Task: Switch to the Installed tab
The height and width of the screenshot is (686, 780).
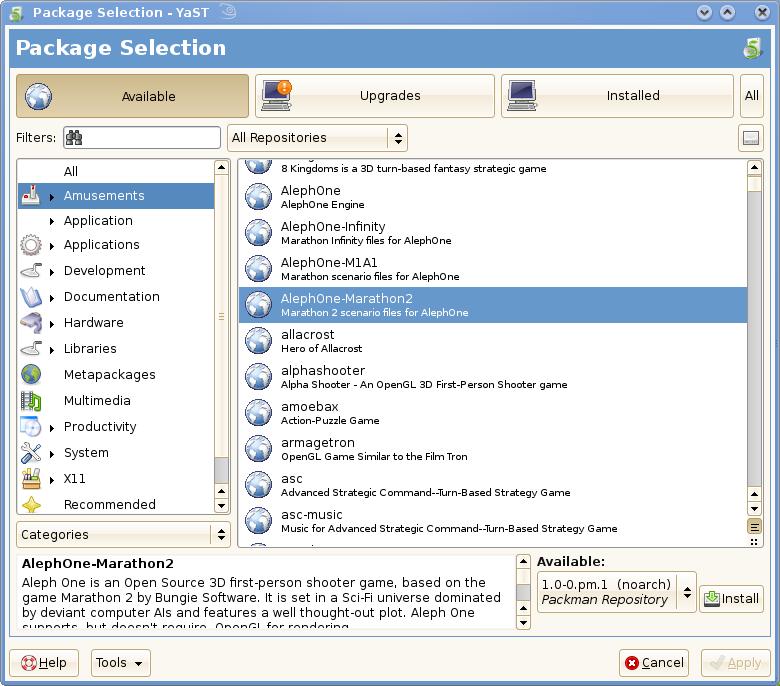Action: [x=617, y=96]
